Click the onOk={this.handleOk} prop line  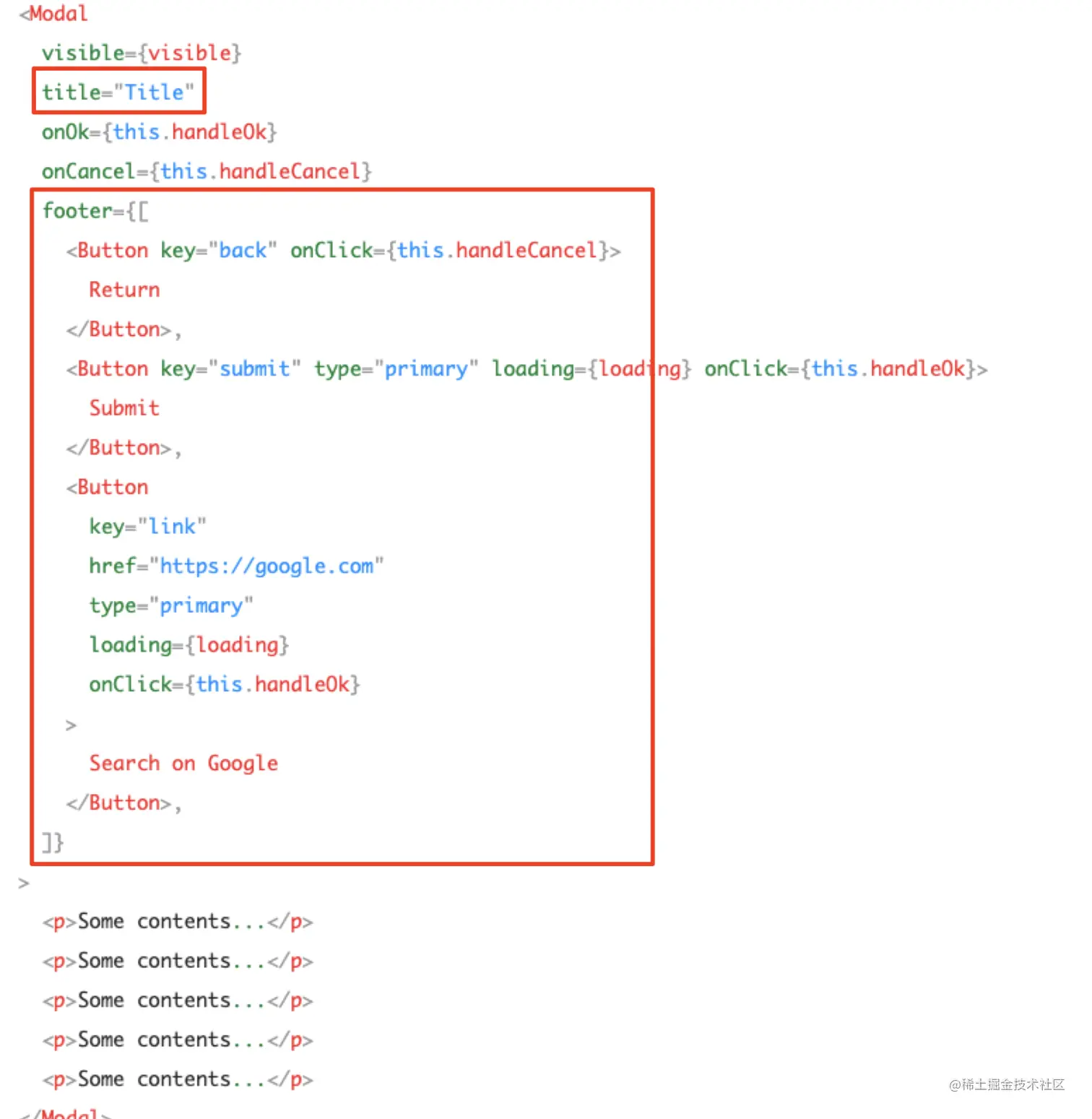[x=159, y=131]
